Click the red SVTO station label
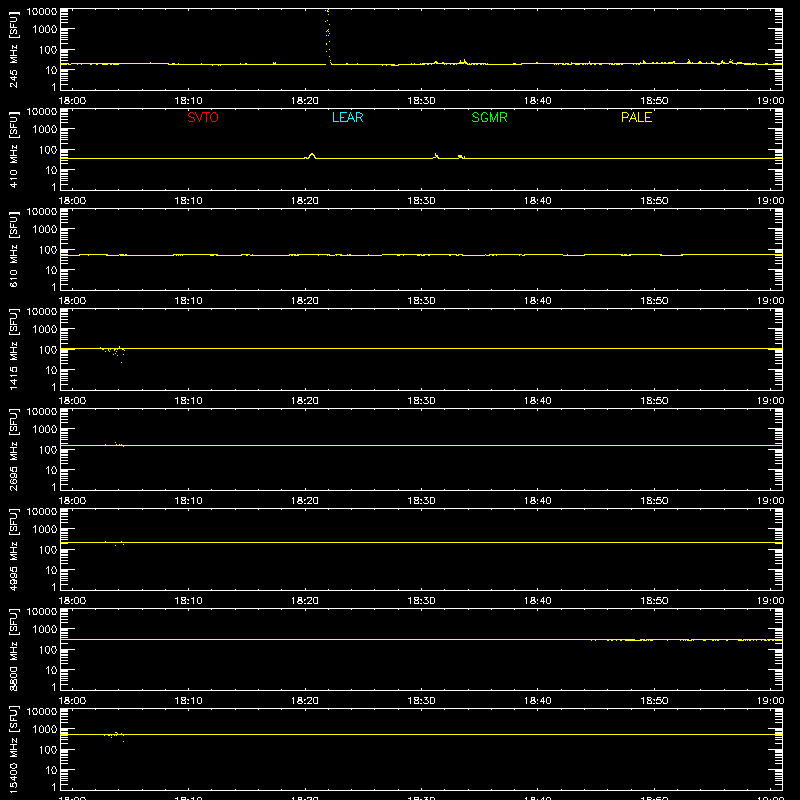The width and height of the screenshot is (800, 800). click(203, 117)
